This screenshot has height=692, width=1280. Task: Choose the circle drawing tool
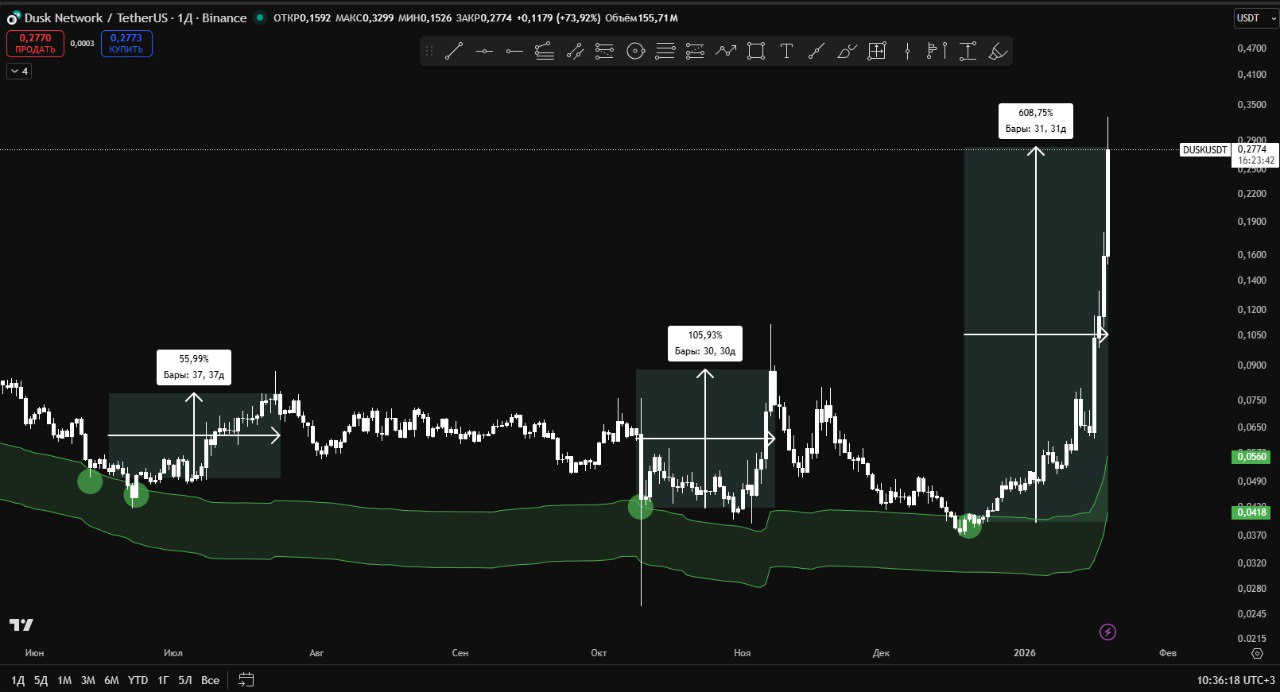point(635,52)
